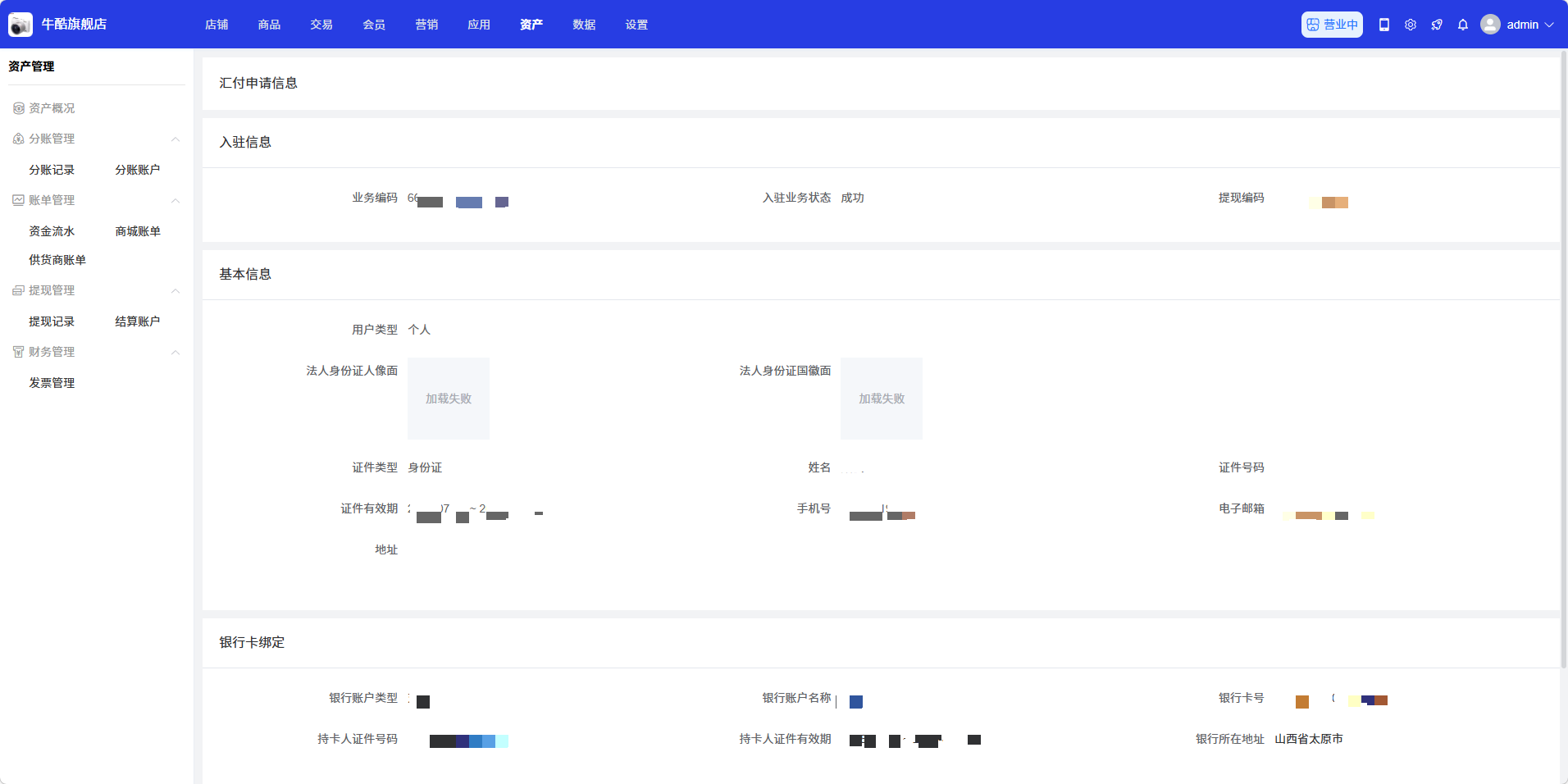Click the 个人 user type value

pyautogui.click(x=419, y=330)
